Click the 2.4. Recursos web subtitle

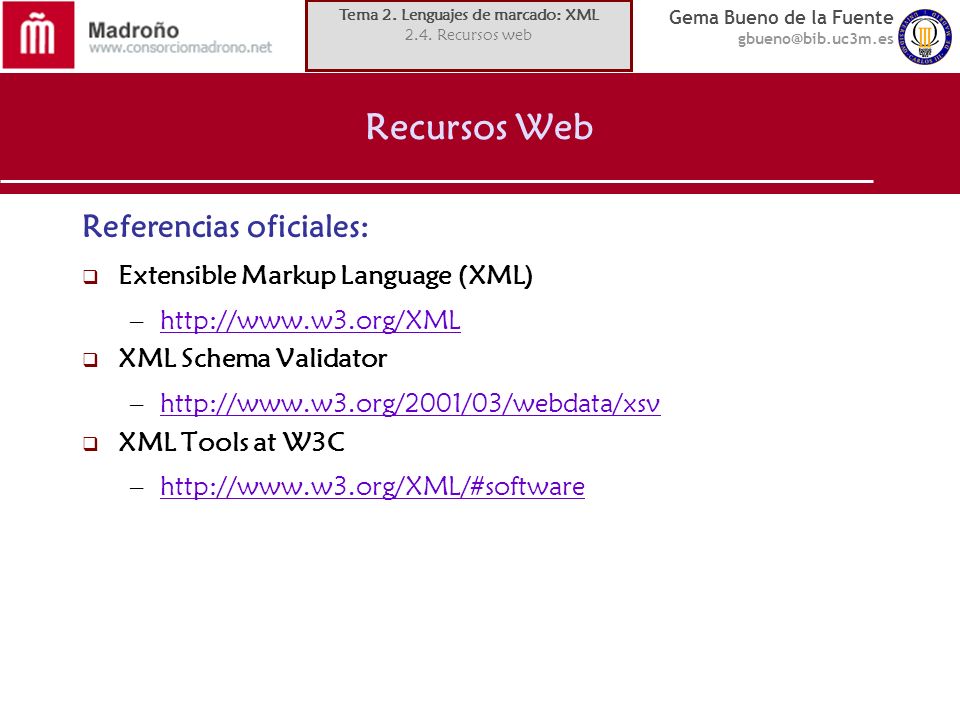[468, 35]
